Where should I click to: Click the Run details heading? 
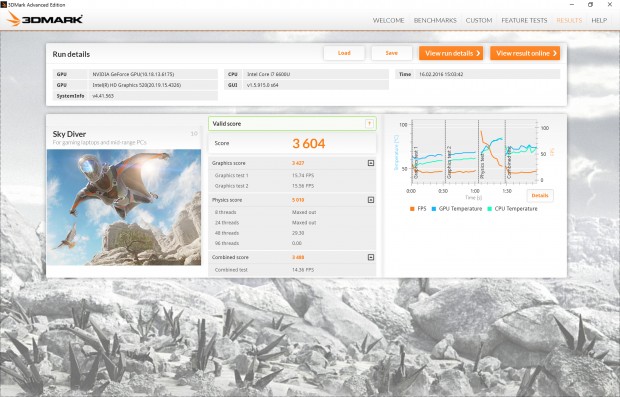click(71, 54)
